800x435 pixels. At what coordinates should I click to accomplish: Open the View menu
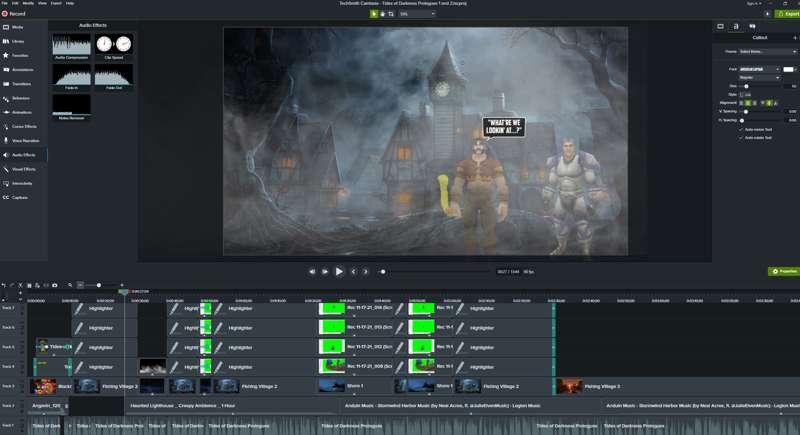[42, 3]
